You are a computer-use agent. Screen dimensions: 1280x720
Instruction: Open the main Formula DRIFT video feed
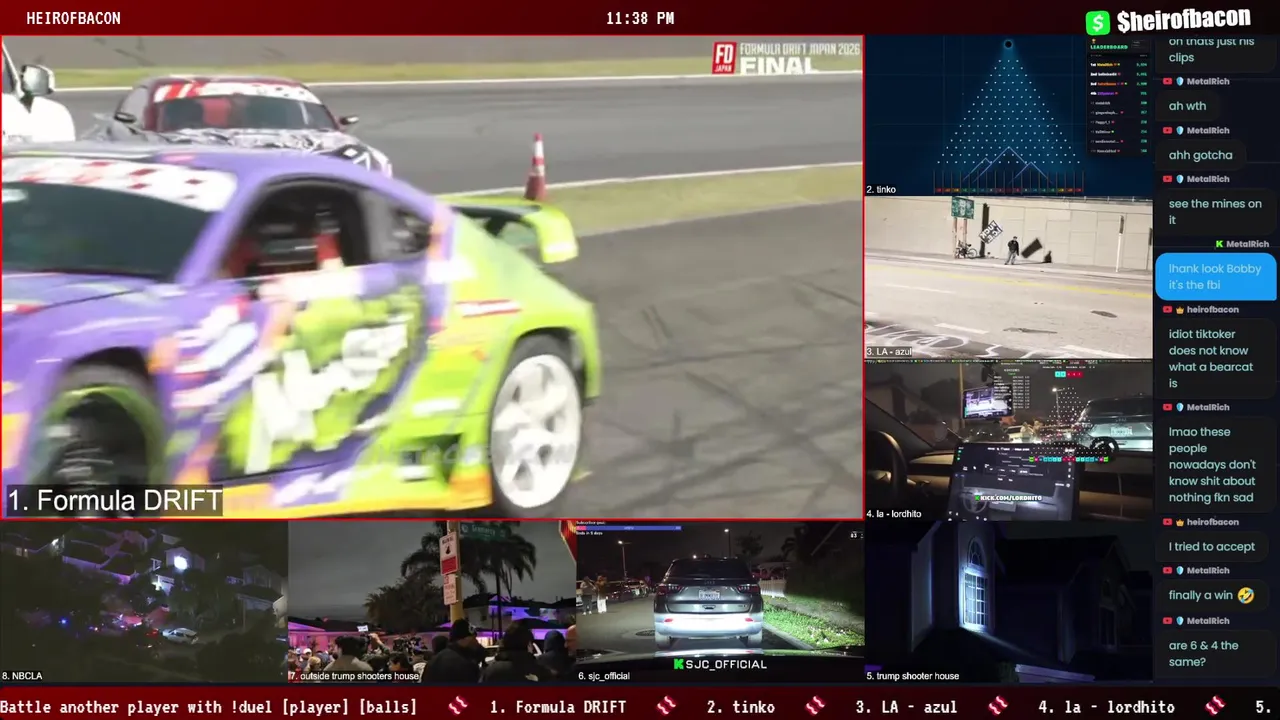[432, 277]
